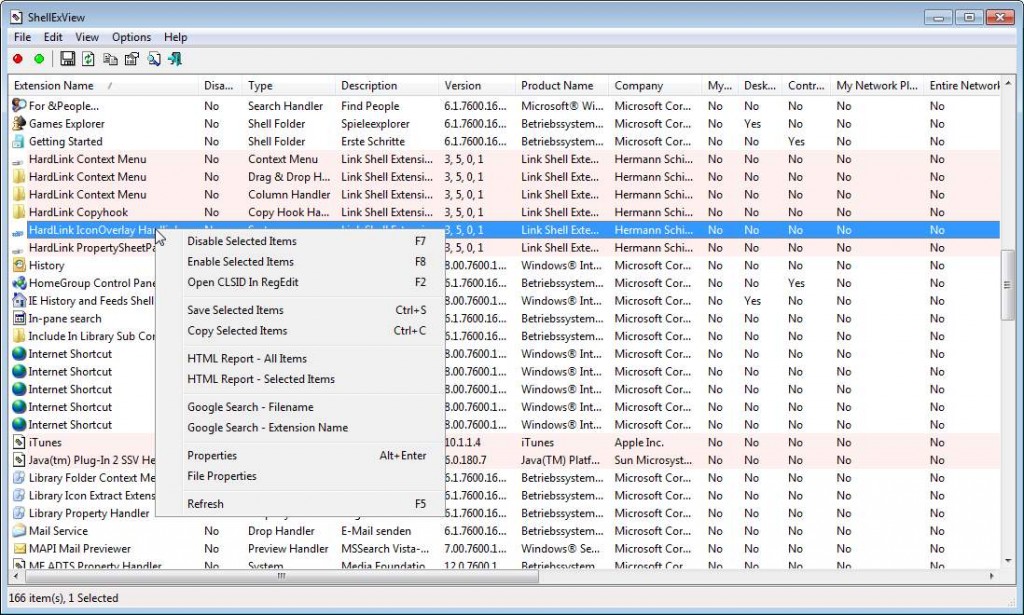This screenshot has width=1024, height=615.
Task: Click the Exit door toolbar icon
Action: [x=175, y=58]
